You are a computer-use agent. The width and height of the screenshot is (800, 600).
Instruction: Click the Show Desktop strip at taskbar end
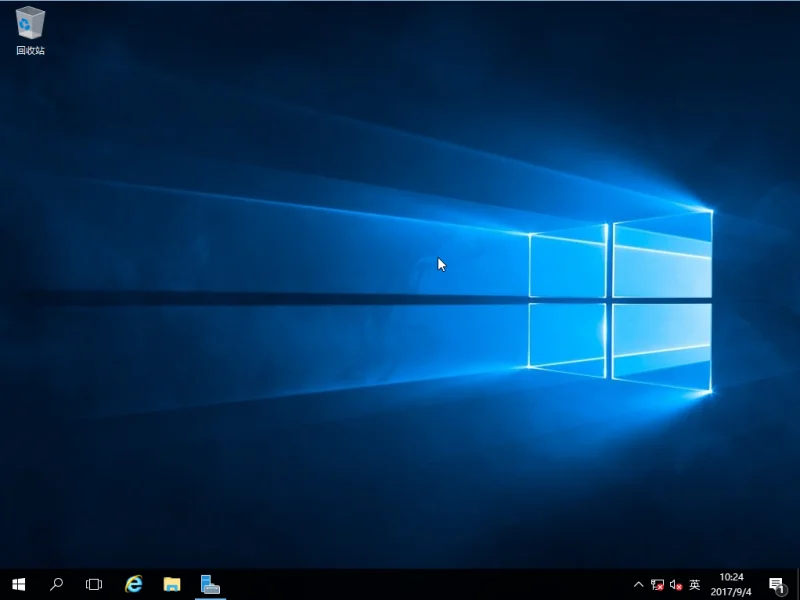coord(797,585)
